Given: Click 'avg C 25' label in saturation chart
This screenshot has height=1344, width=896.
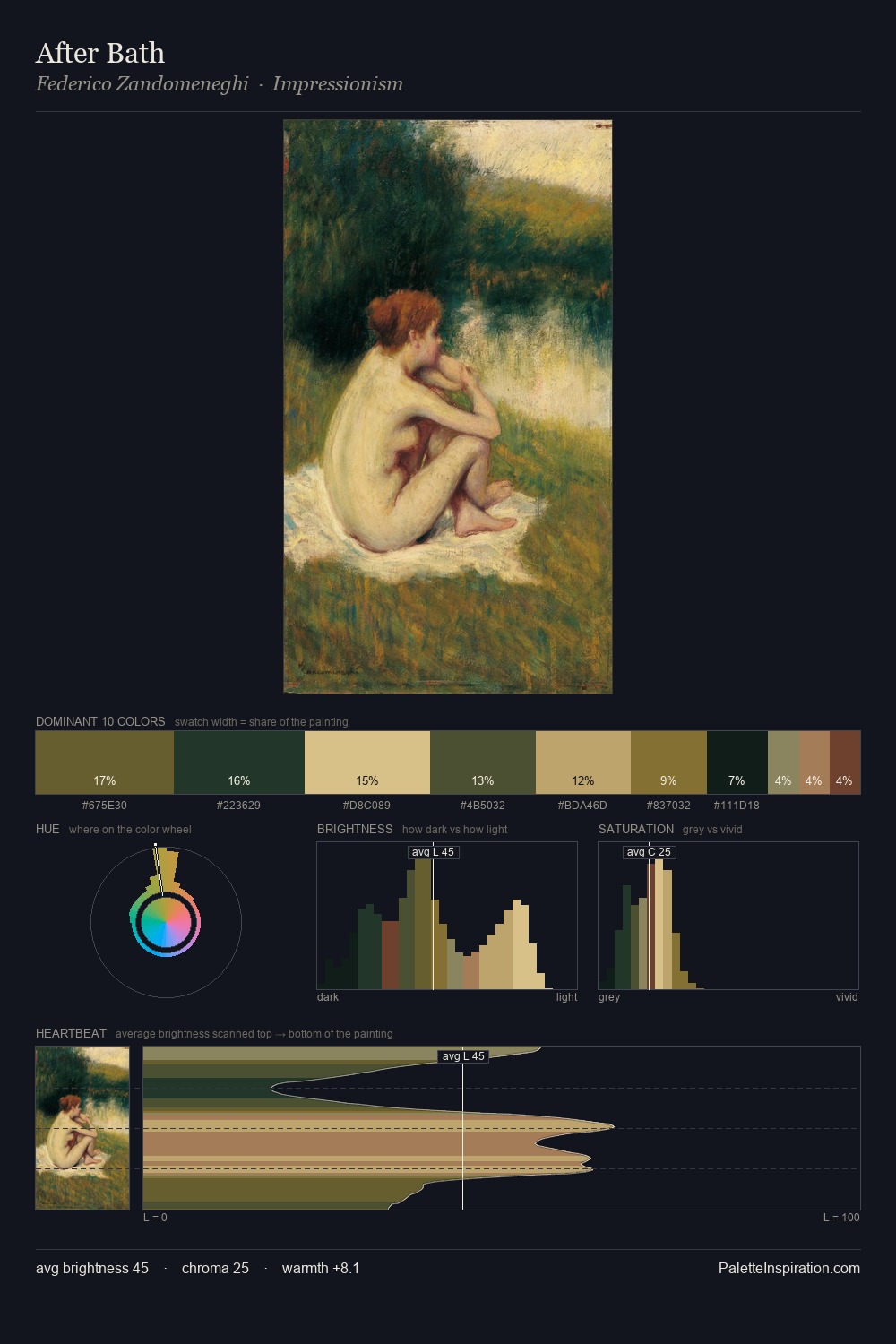Looking at the screenshot, I should 650,852.
